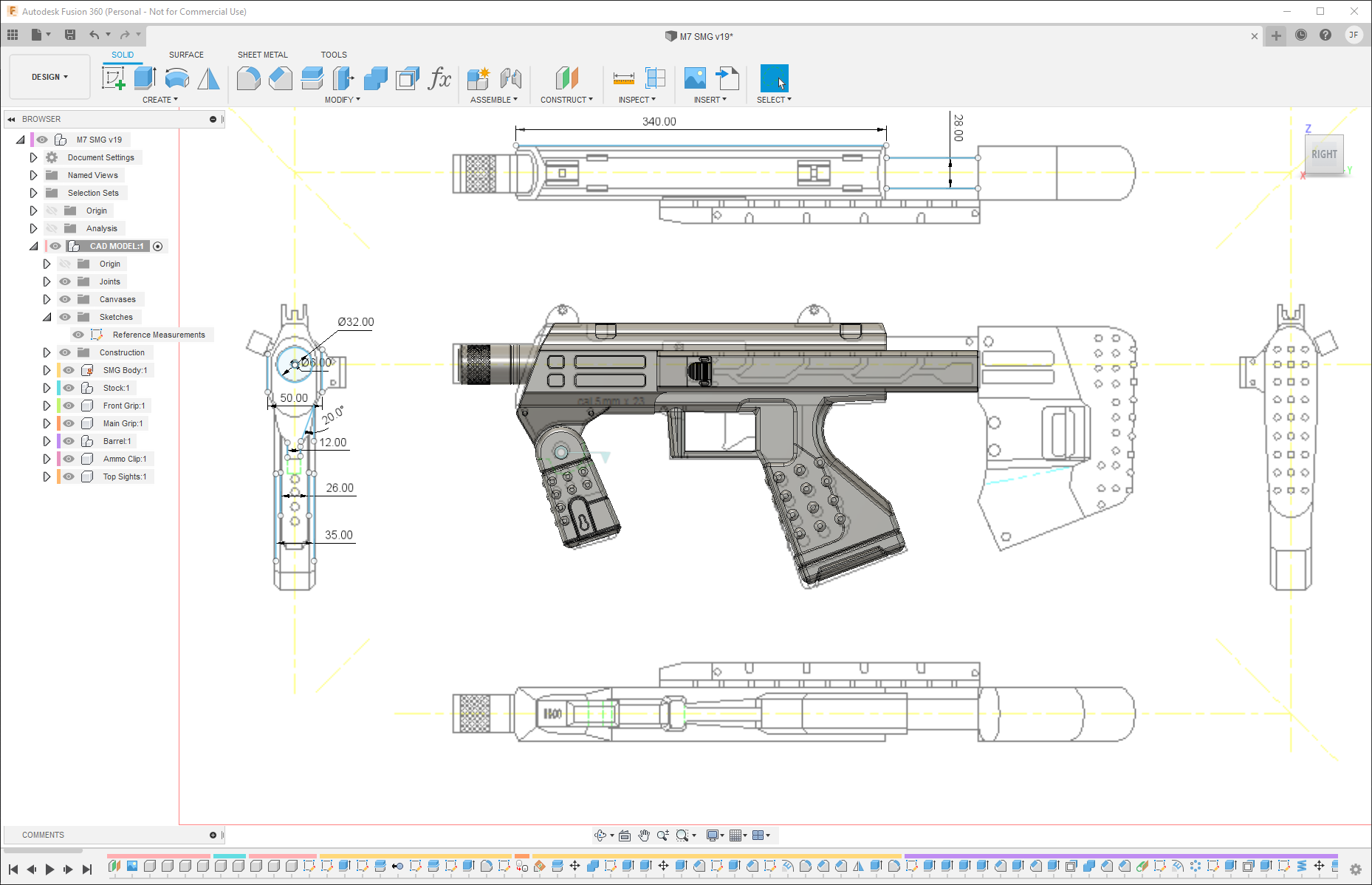Viewport: 1372px width, 885px height.
Task: Click the Measure tool icon
Action: pos(623,78)
